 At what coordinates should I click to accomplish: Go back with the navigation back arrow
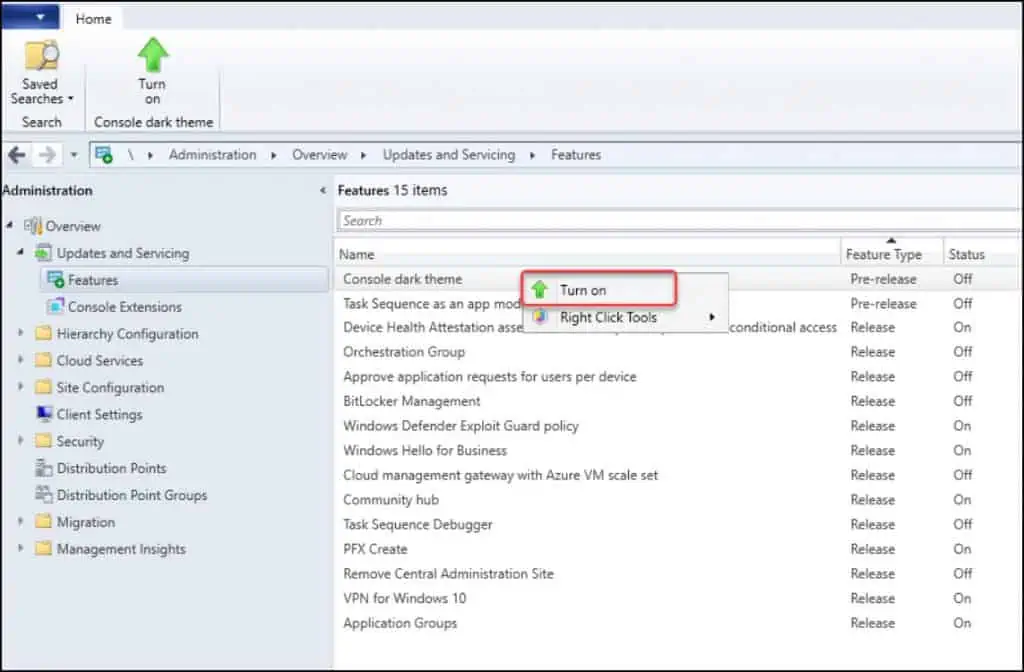click(17, 155)
